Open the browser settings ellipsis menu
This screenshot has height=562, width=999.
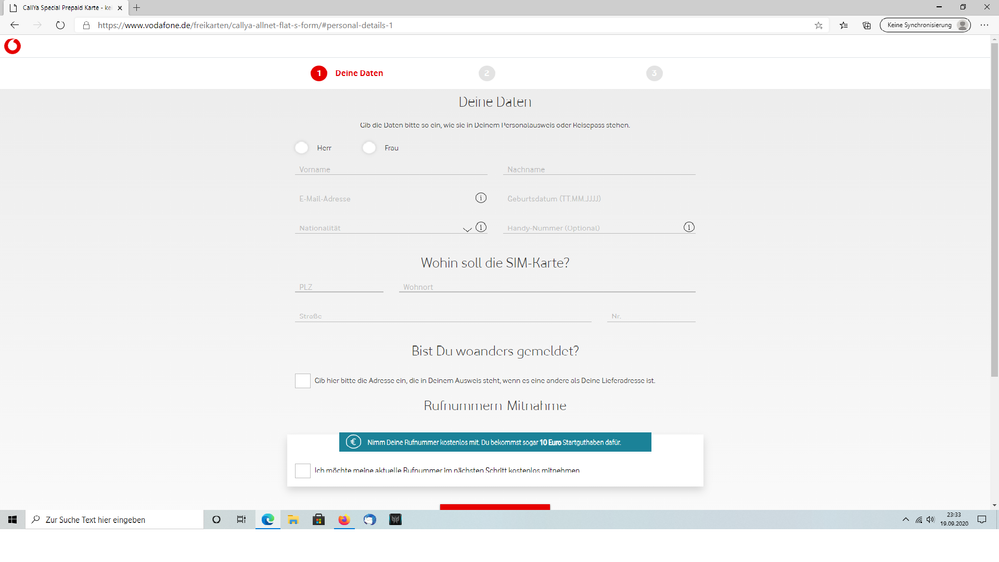coord(984,25)
